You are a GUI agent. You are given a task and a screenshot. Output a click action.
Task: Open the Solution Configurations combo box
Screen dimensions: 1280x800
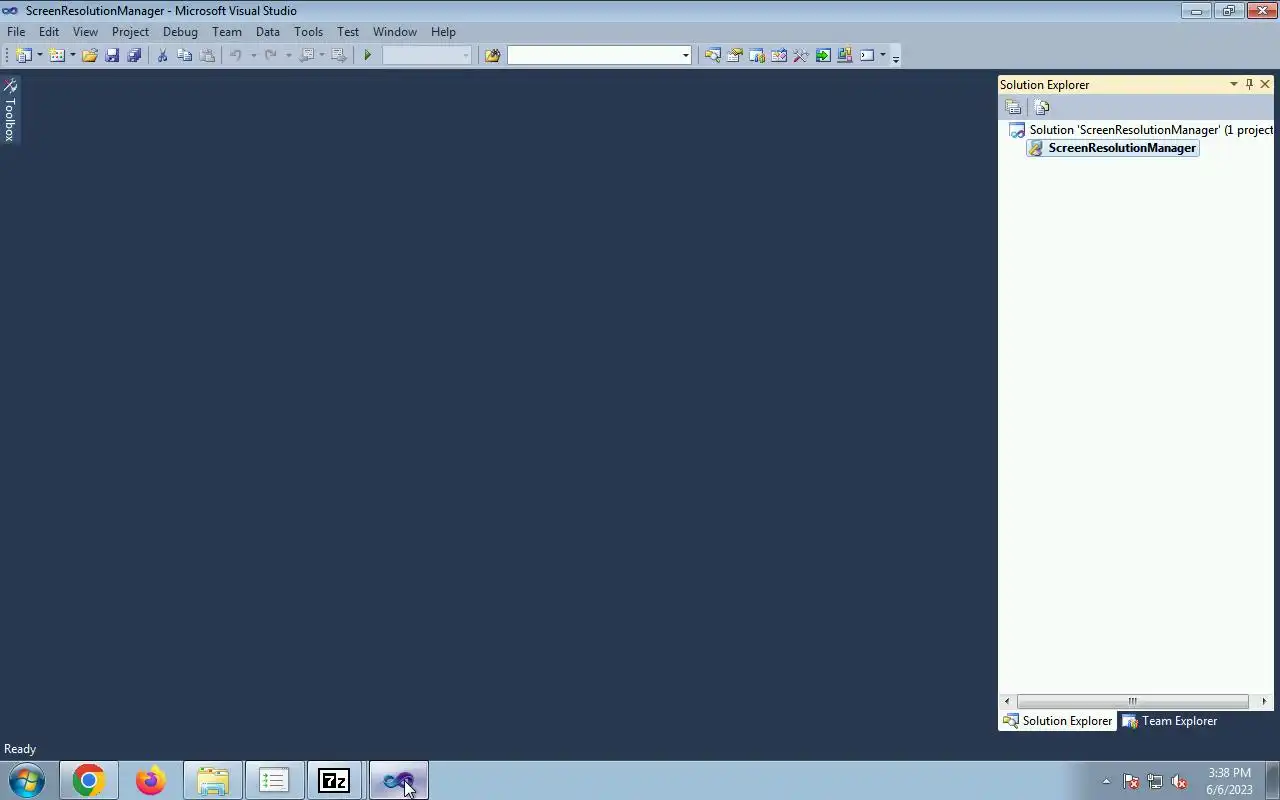(427, 55)
